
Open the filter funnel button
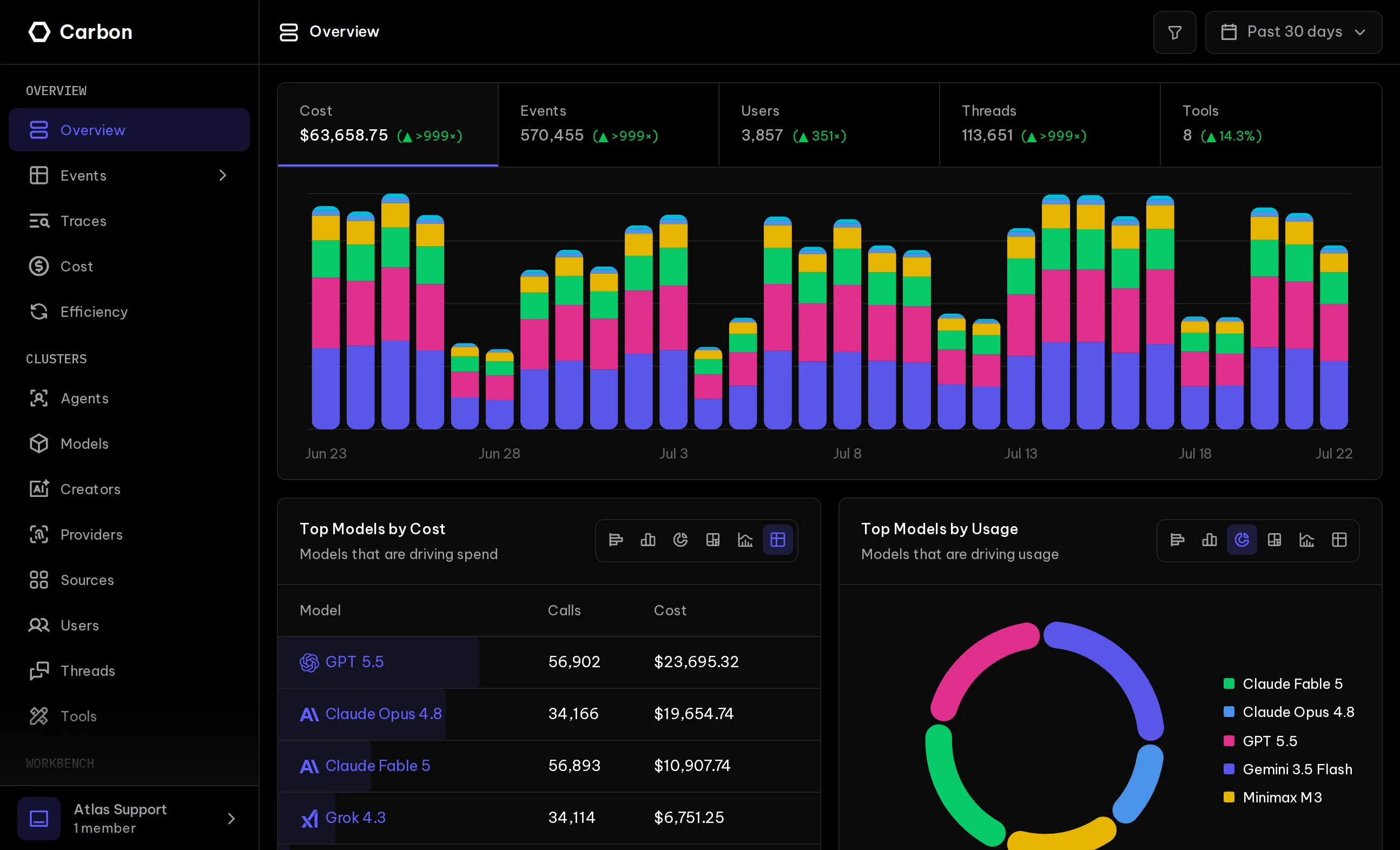coord(1174,32)
